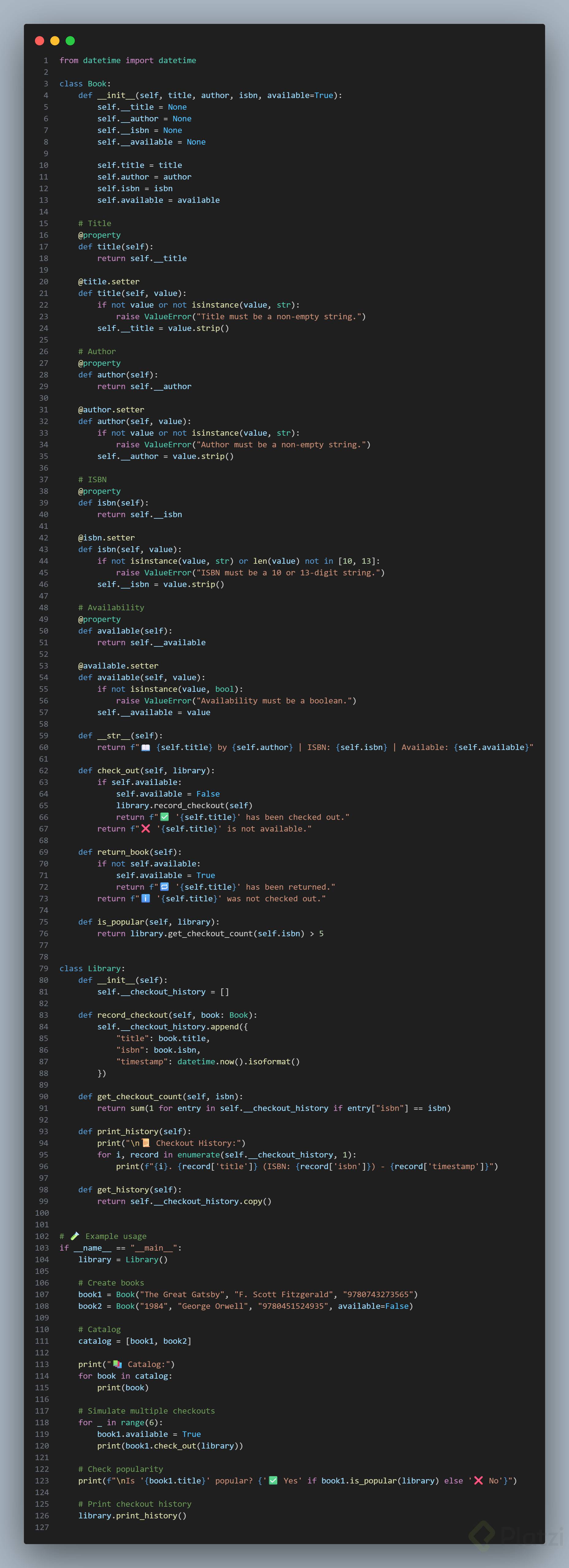
Task: Click line number 1 in the gutter
Action: coord(46,60)
